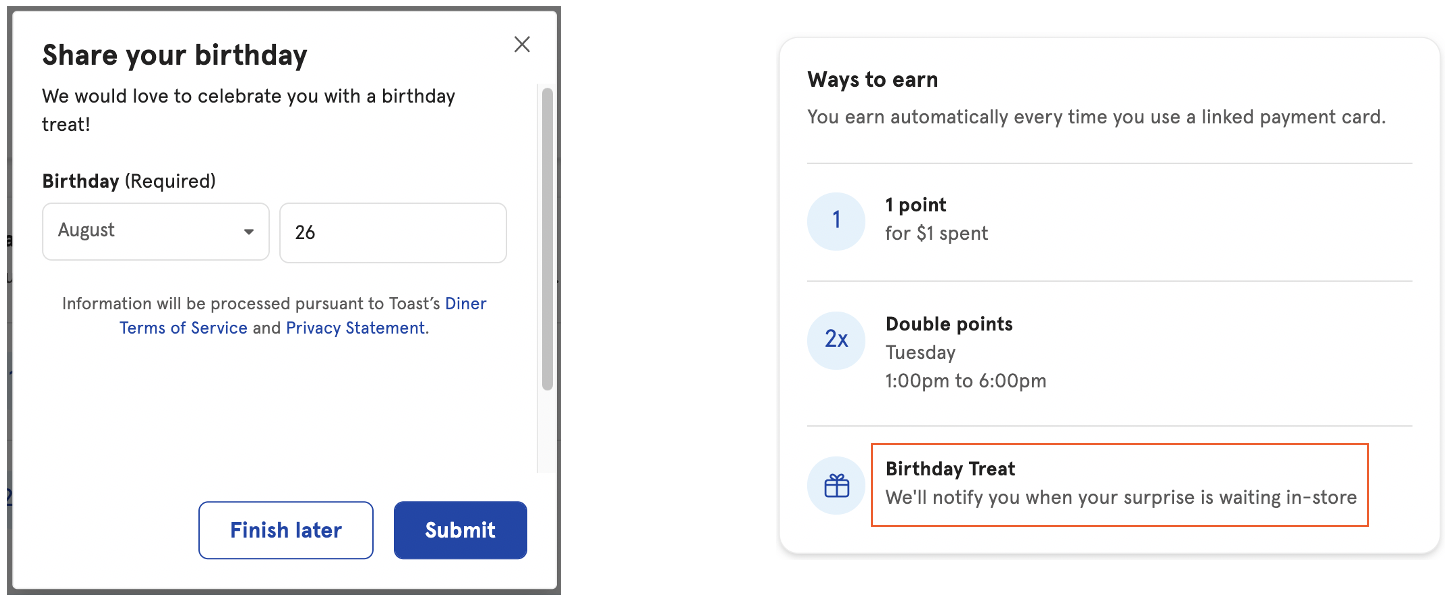Click the linked payment card description text
Viewport: 1450px width, 600px height.
pos(1097,117)
